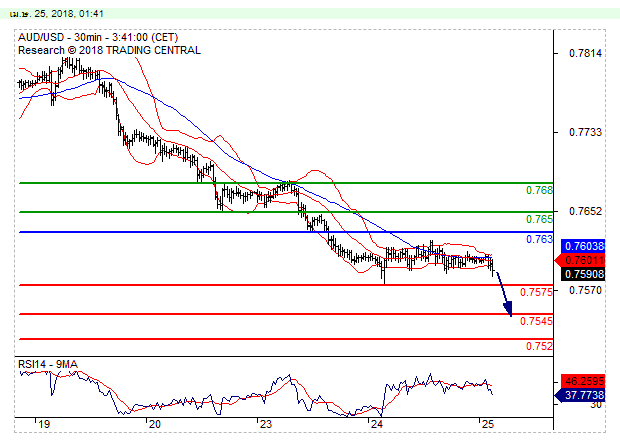620x446 pixels.
Task: Click the 0.7652 price axis label
Action: point(585,211)
